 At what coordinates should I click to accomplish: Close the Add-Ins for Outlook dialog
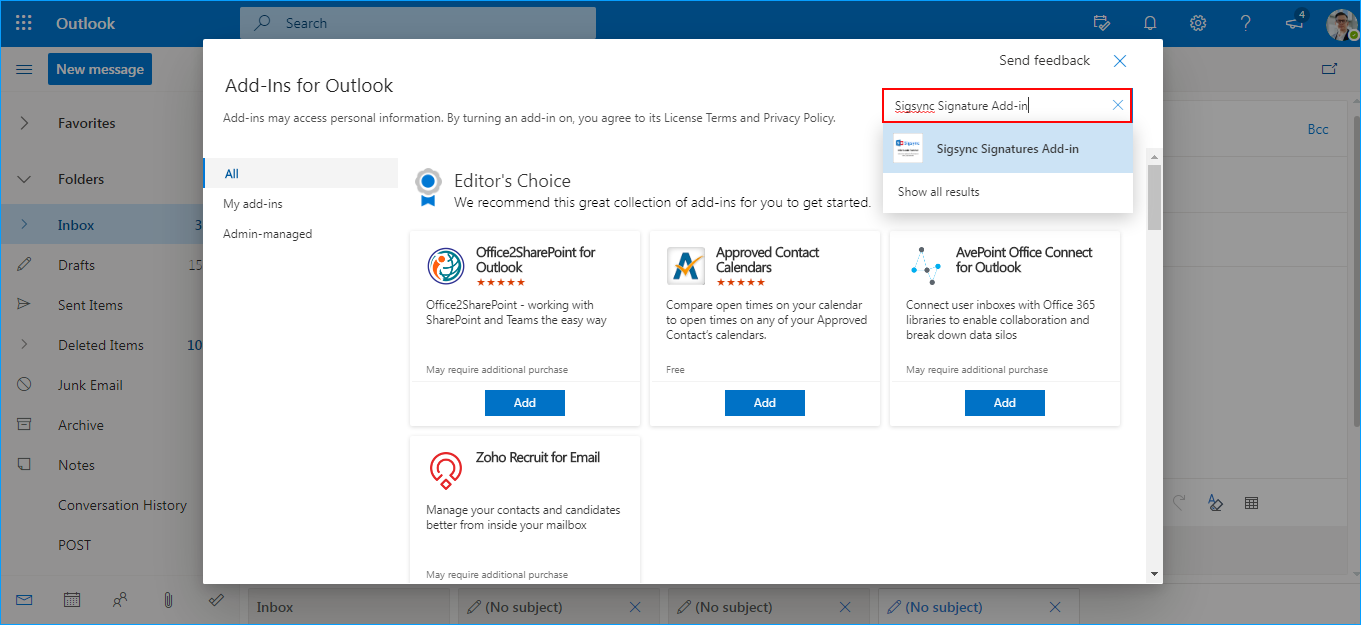click(x=1120, y=61)
